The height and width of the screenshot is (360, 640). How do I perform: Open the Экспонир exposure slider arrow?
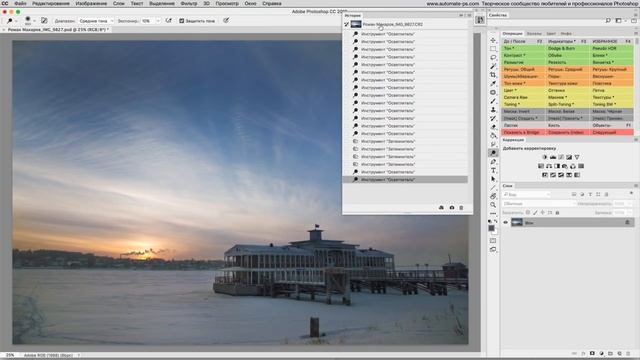pos(158,21)
